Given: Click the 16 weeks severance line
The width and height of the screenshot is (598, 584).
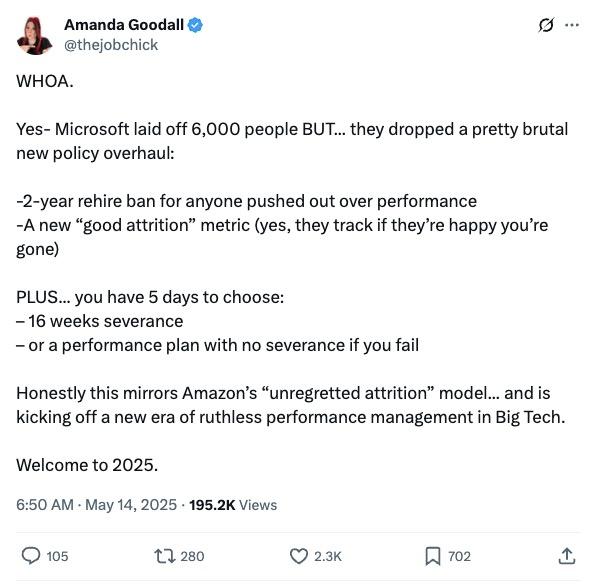Looking at the screenshot, I should [100, 321].
